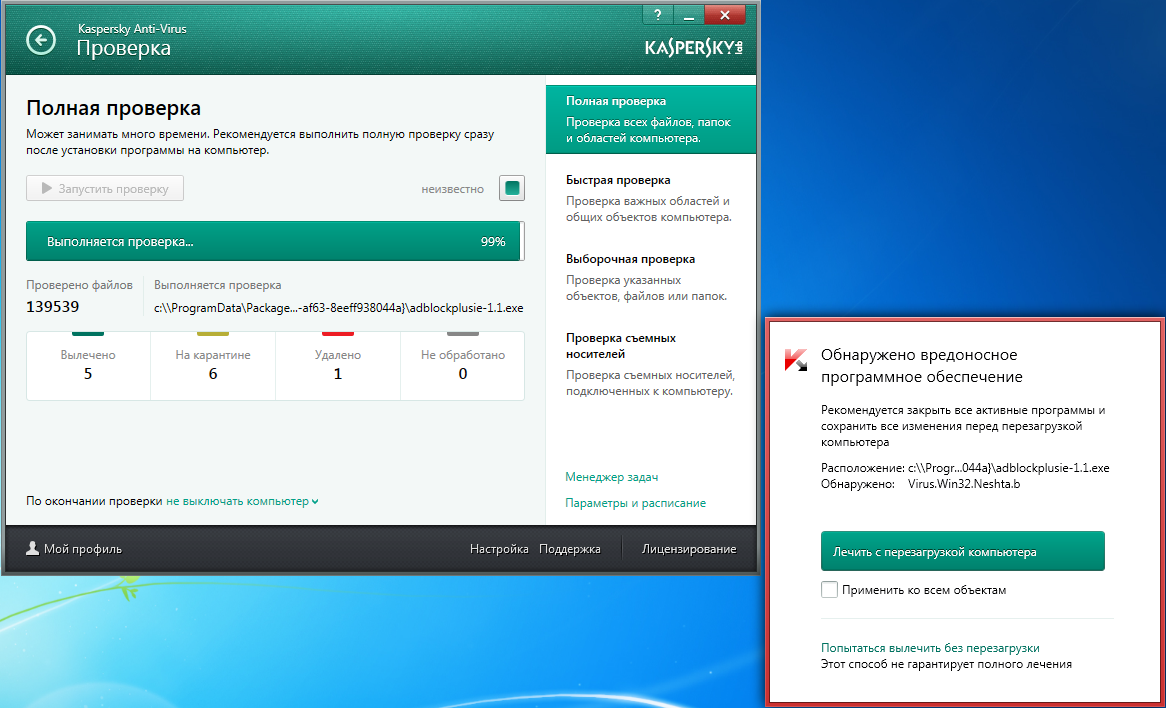The image size is (1166, 708).
Task: Click the profile person icon
Action: (x=33, y=548)
